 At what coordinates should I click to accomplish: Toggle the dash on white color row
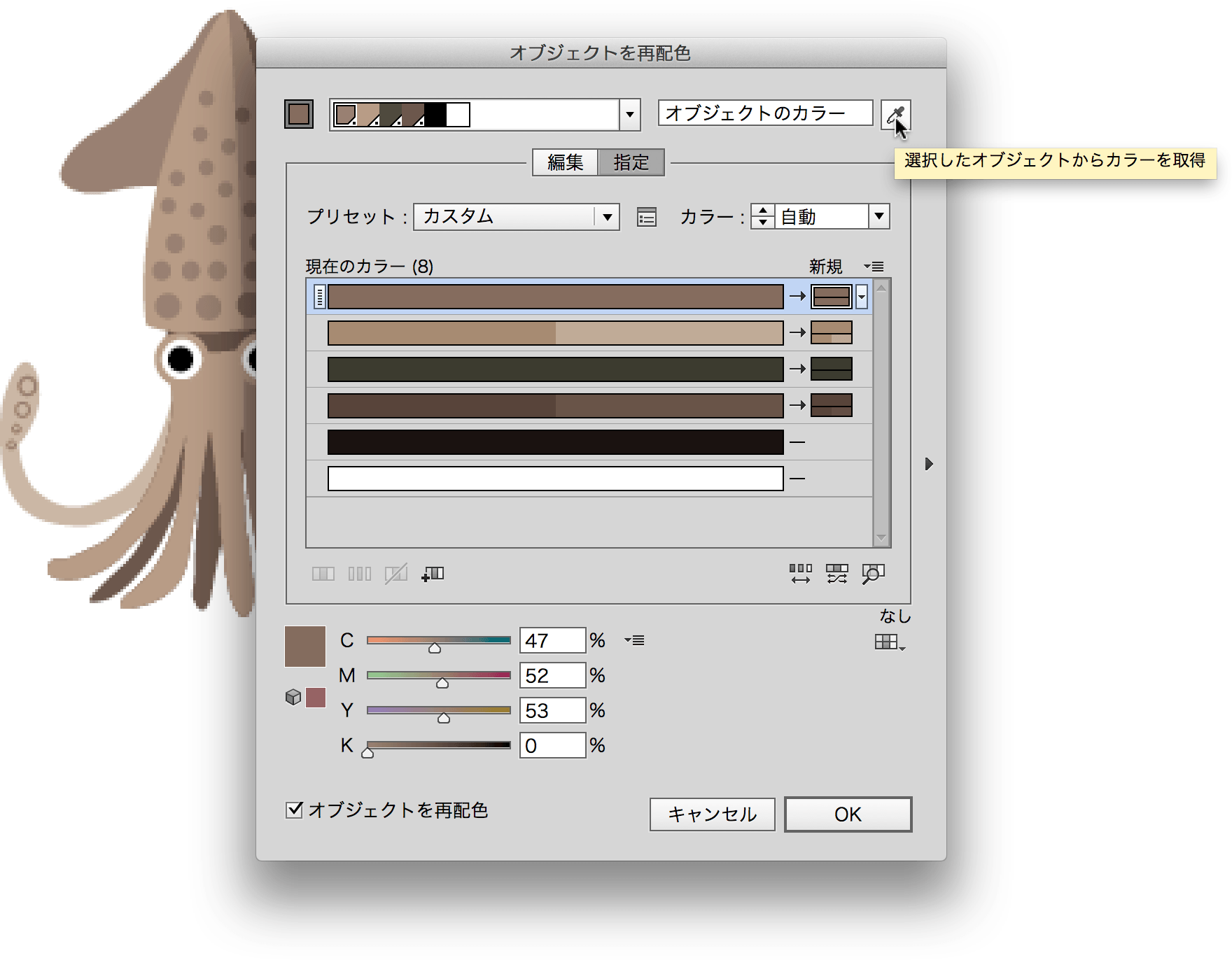797,479
